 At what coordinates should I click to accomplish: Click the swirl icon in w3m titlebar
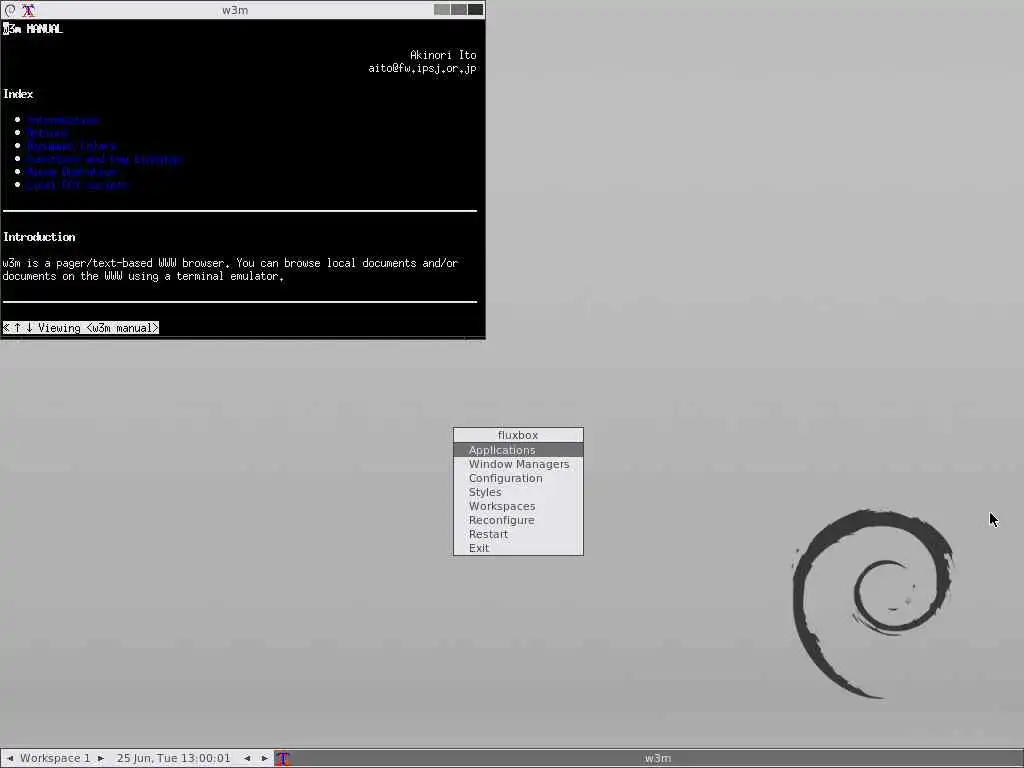pyautogui.click(x=10, y=10)
